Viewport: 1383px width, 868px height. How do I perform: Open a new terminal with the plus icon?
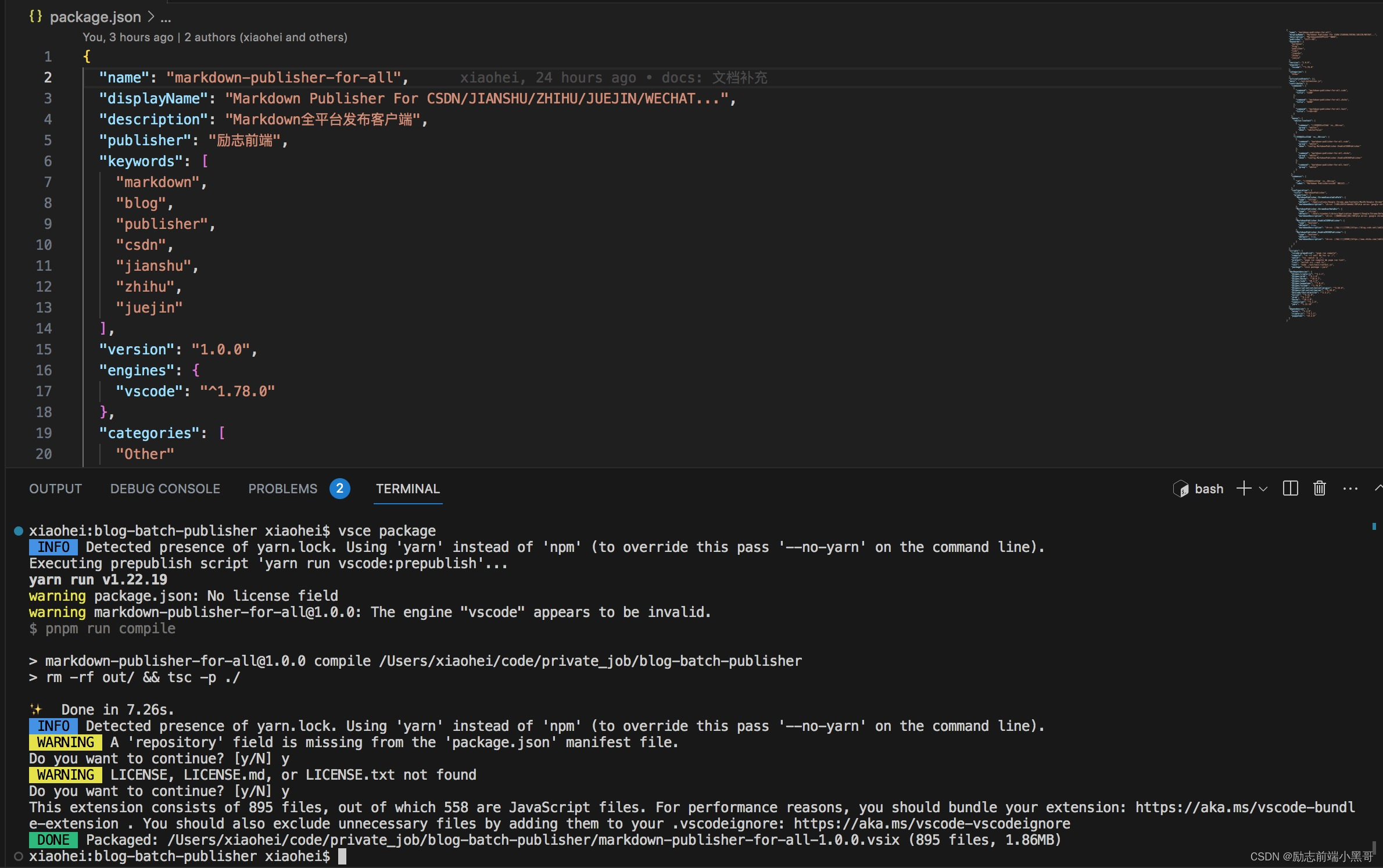pos(1243,489)
